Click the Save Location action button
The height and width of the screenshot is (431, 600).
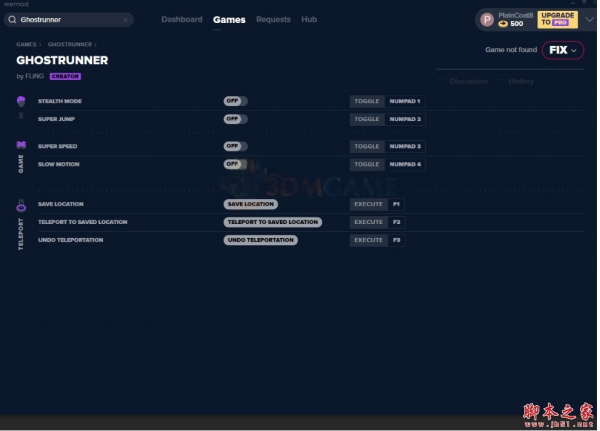[x=251, y=204]
